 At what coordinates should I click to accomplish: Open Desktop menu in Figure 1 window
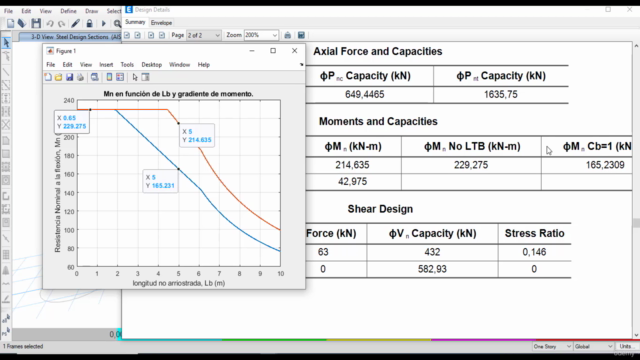[x=151, y=64]
